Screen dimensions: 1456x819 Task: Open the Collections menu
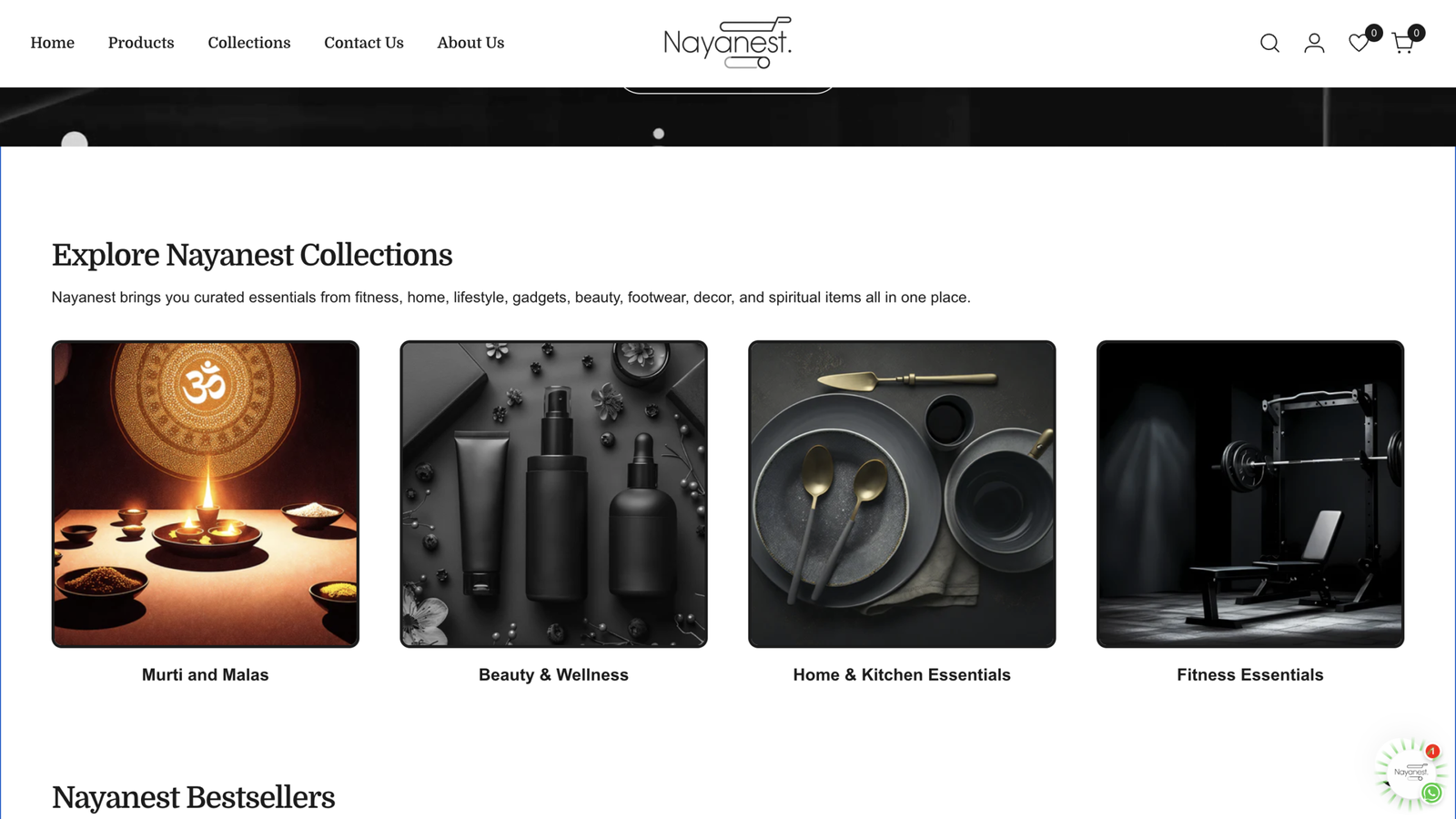(249, 43)
